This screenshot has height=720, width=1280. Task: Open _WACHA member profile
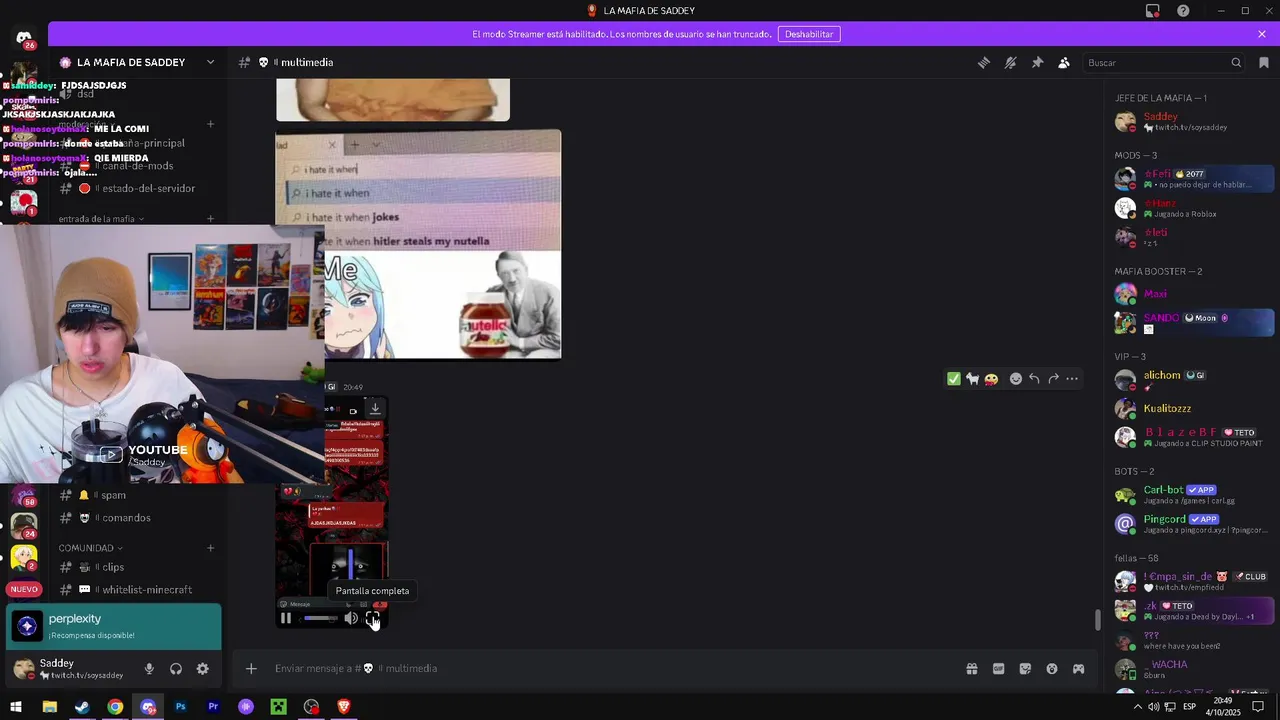(1190, 669)
